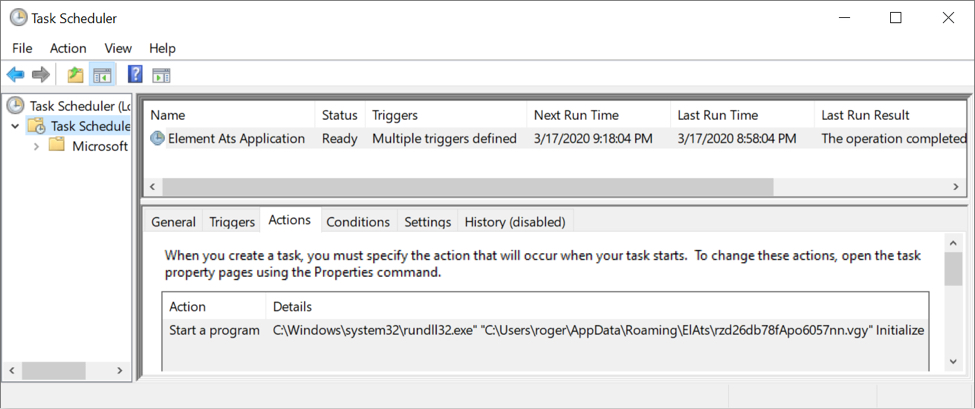Screen dimensions: 975x409
Task: Collapse the Task Scheduler Library tree node
Action: coord(14,126)
